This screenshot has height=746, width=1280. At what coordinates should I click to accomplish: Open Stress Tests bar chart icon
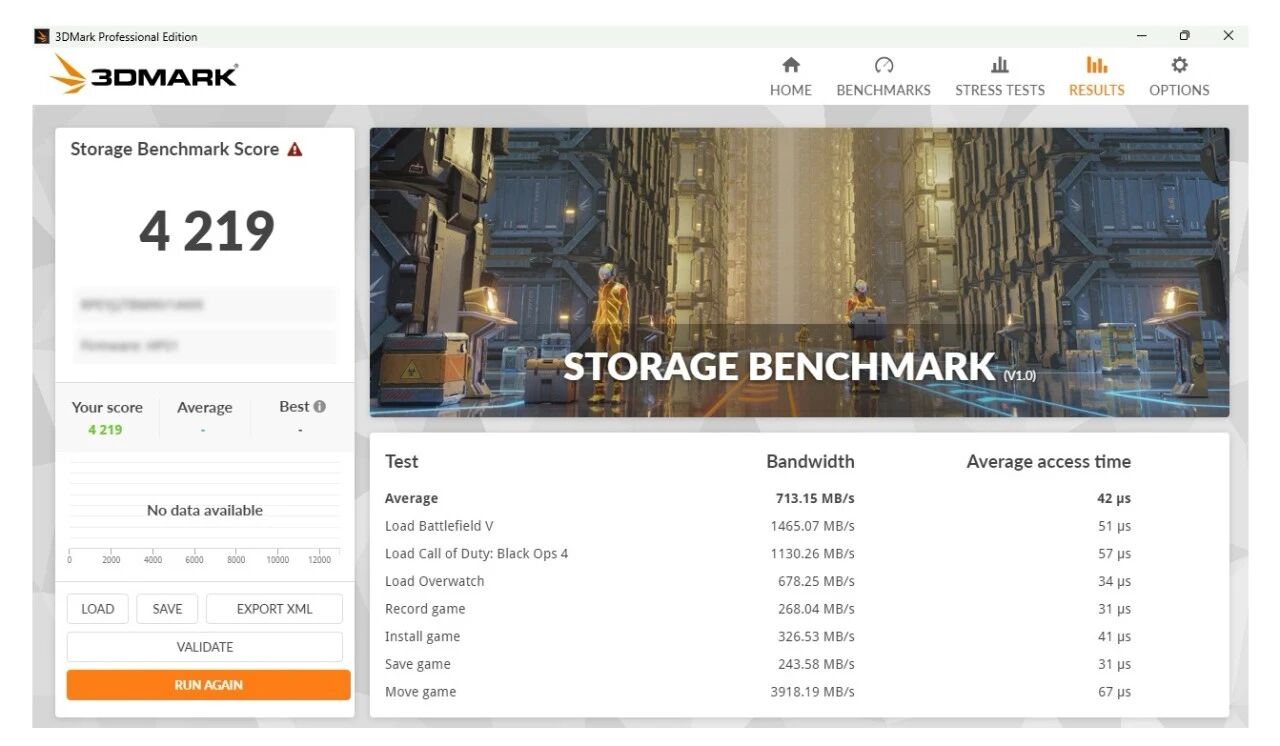(x=999, y=65)
